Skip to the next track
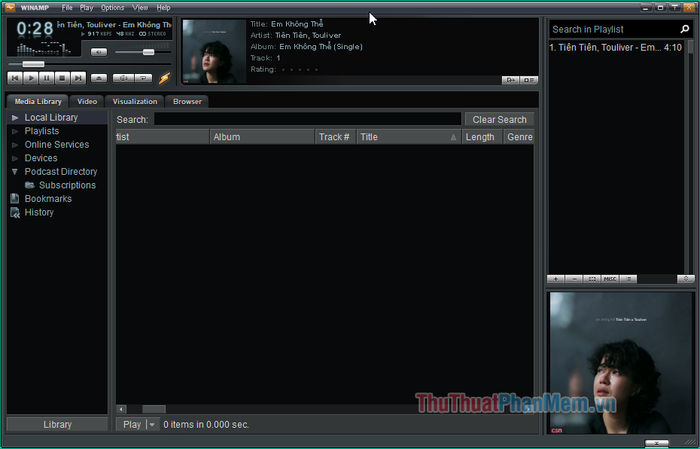The width and height of the screenshot is (700, 449). pyautogui.click(x=78, y=78)
